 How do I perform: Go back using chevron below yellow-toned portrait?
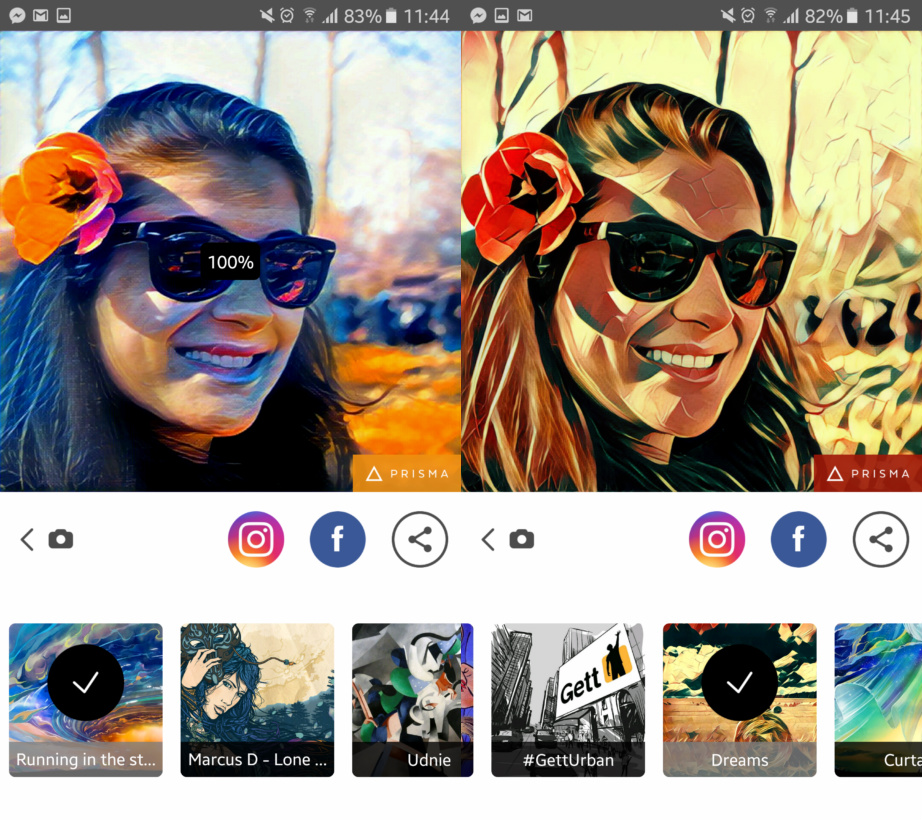point(488,540)
